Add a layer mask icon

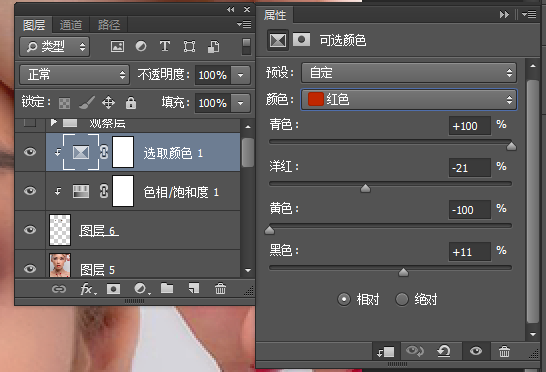pos(114,289)
